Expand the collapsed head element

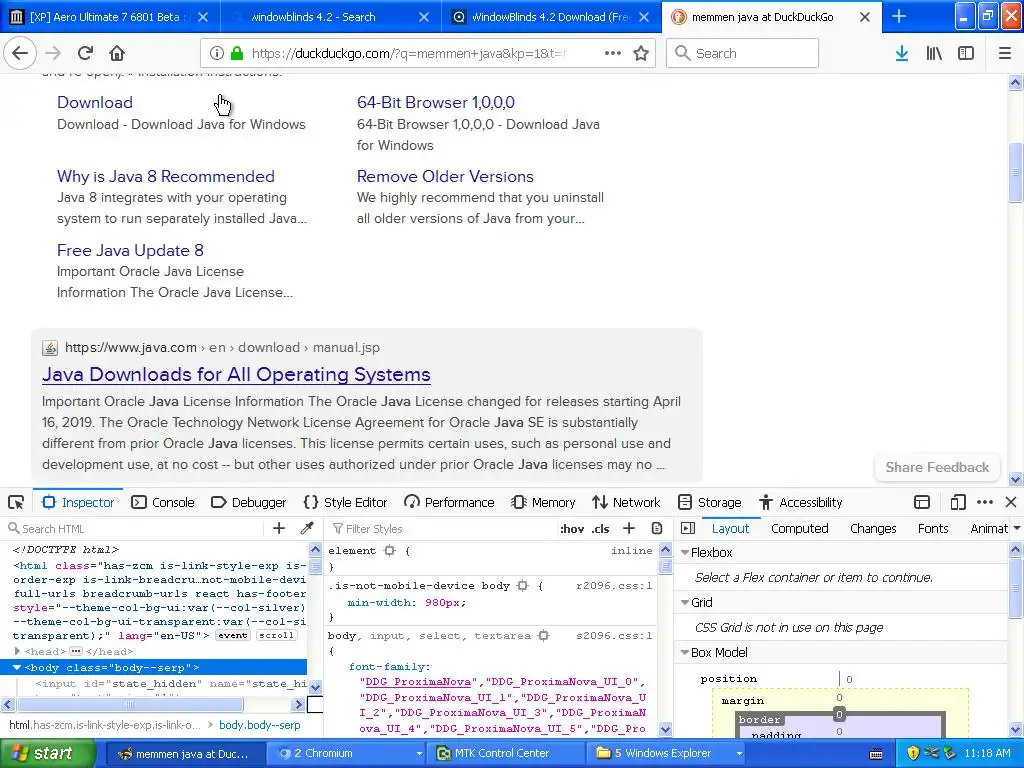pos(18,652)
